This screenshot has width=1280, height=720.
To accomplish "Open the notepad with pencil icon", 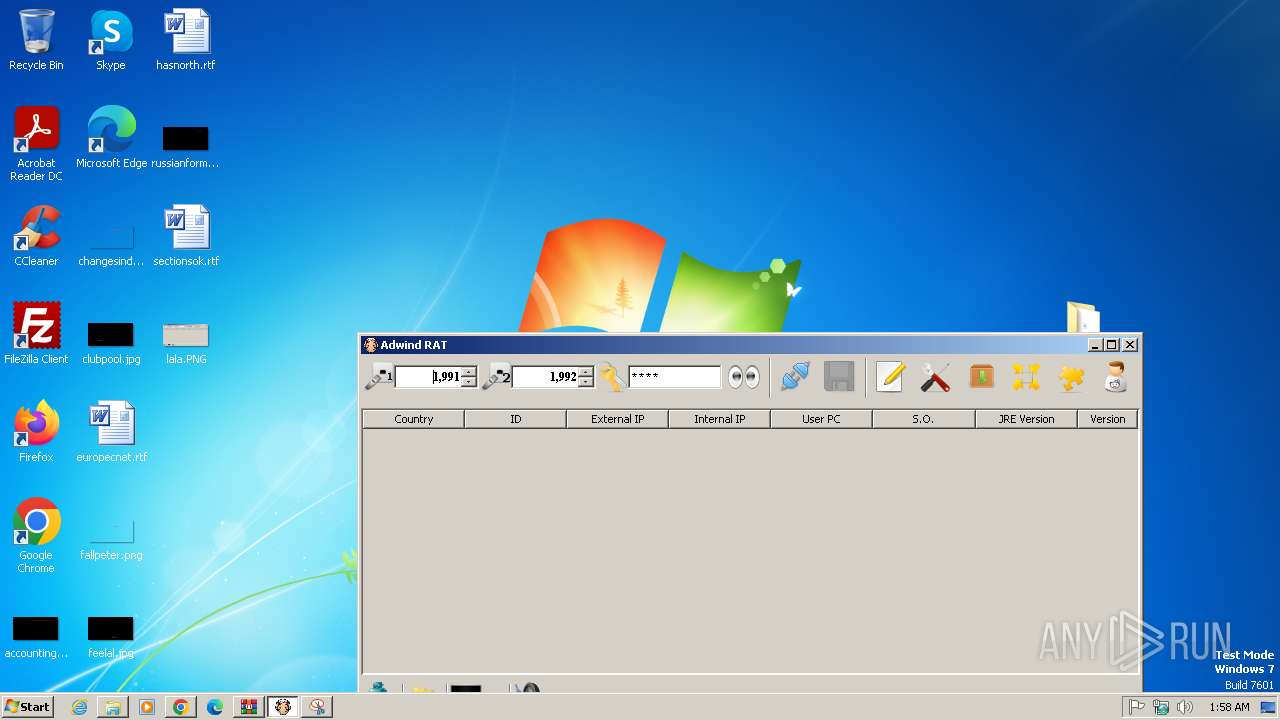I will tap(890, 377).
